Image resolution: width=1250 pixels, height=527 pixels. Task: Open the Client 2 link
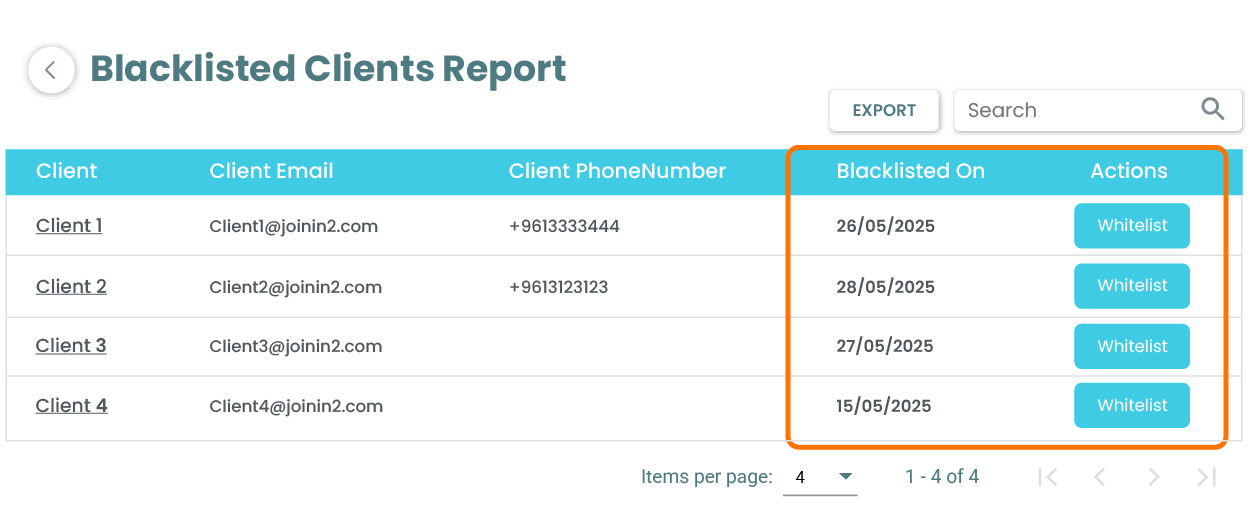coord(71,286)
